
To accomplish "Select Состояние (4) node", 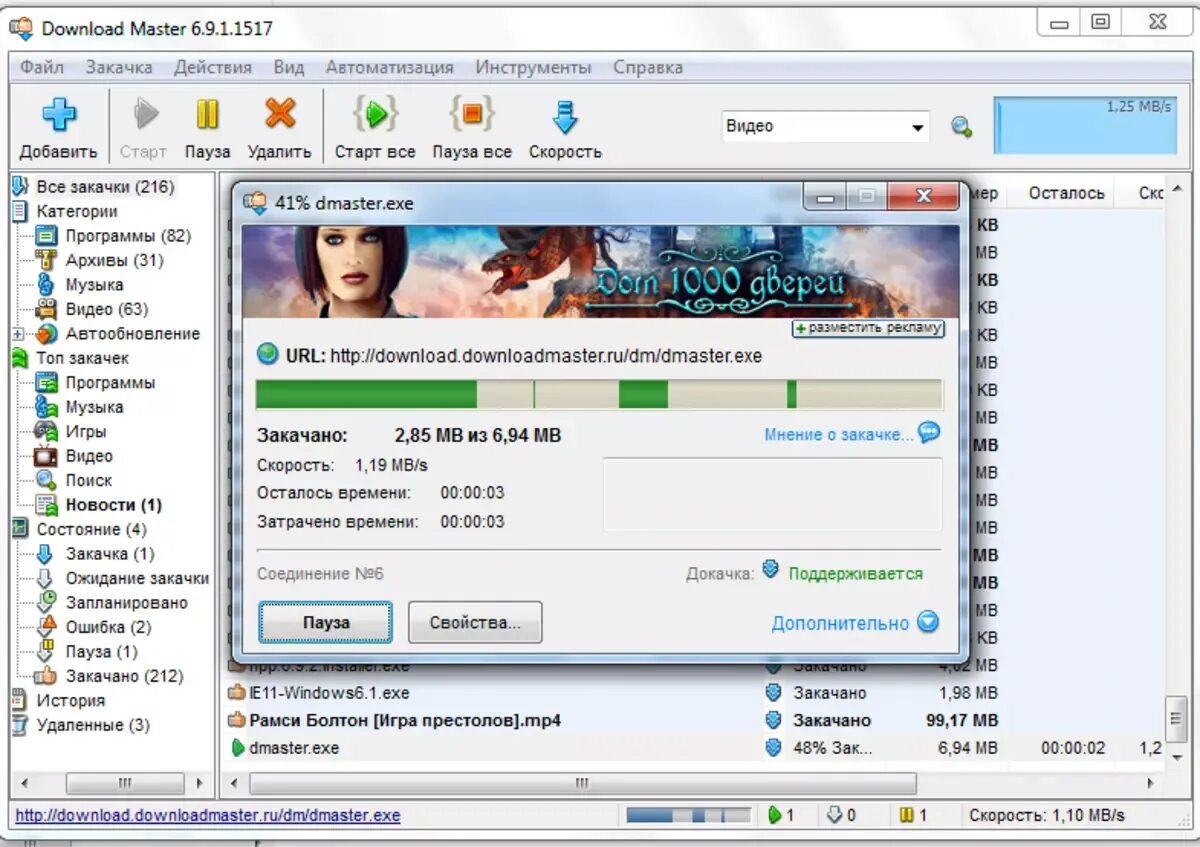I will coord(91,529).
